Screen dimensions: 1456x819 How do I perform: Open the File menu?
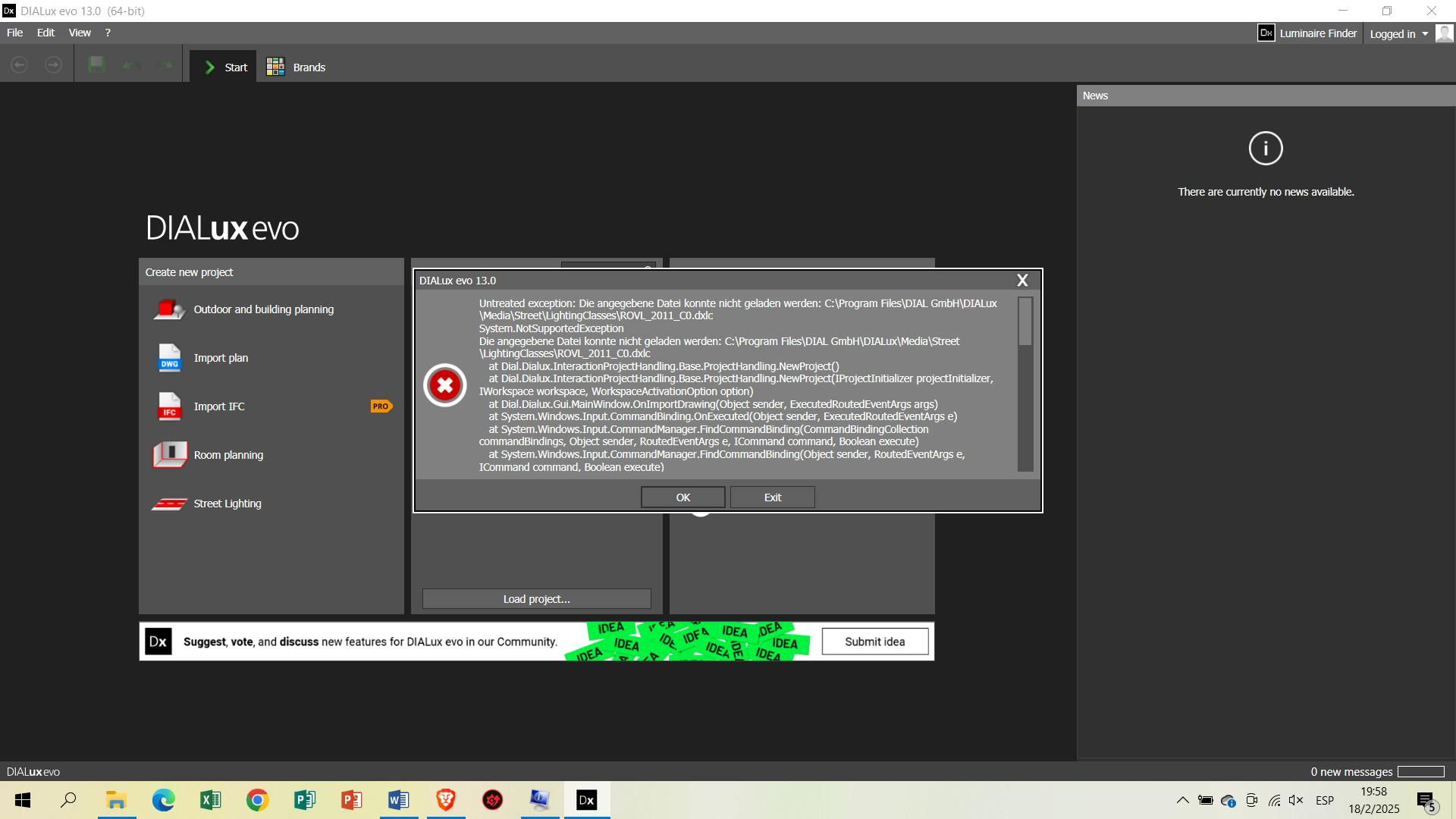14,33
